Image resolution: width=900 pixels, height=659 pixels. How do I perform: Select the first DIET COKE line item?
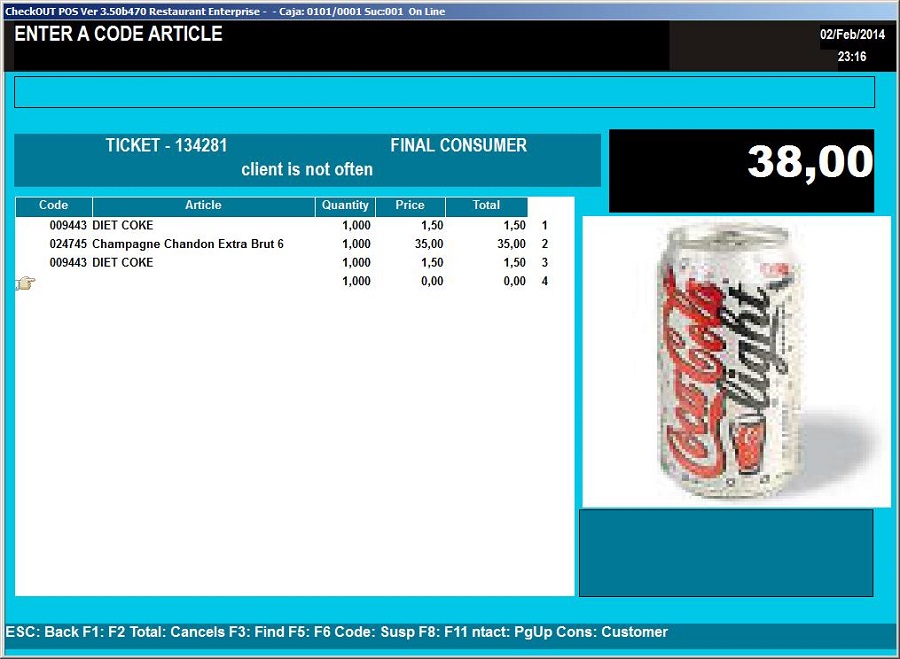coord(122,226)
